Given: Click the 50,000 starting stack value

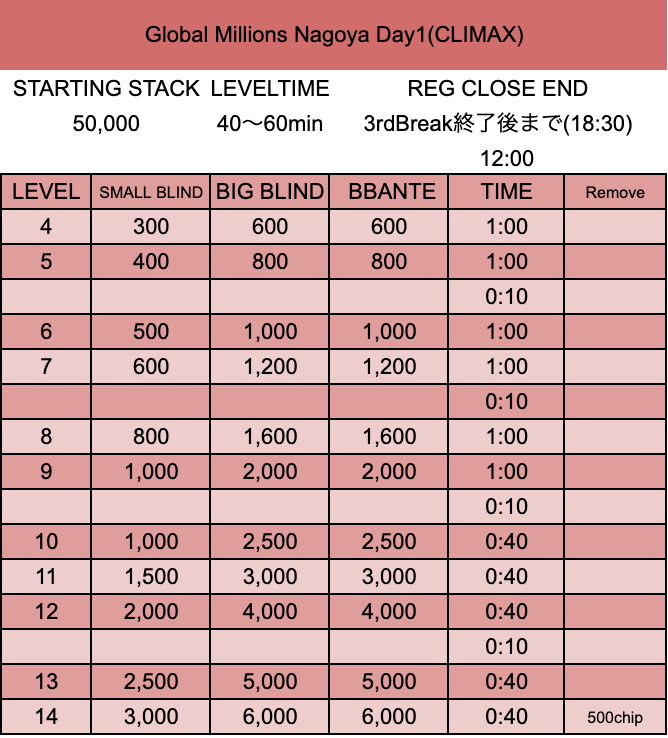Looking at the screenshot, I should [106, 124].
